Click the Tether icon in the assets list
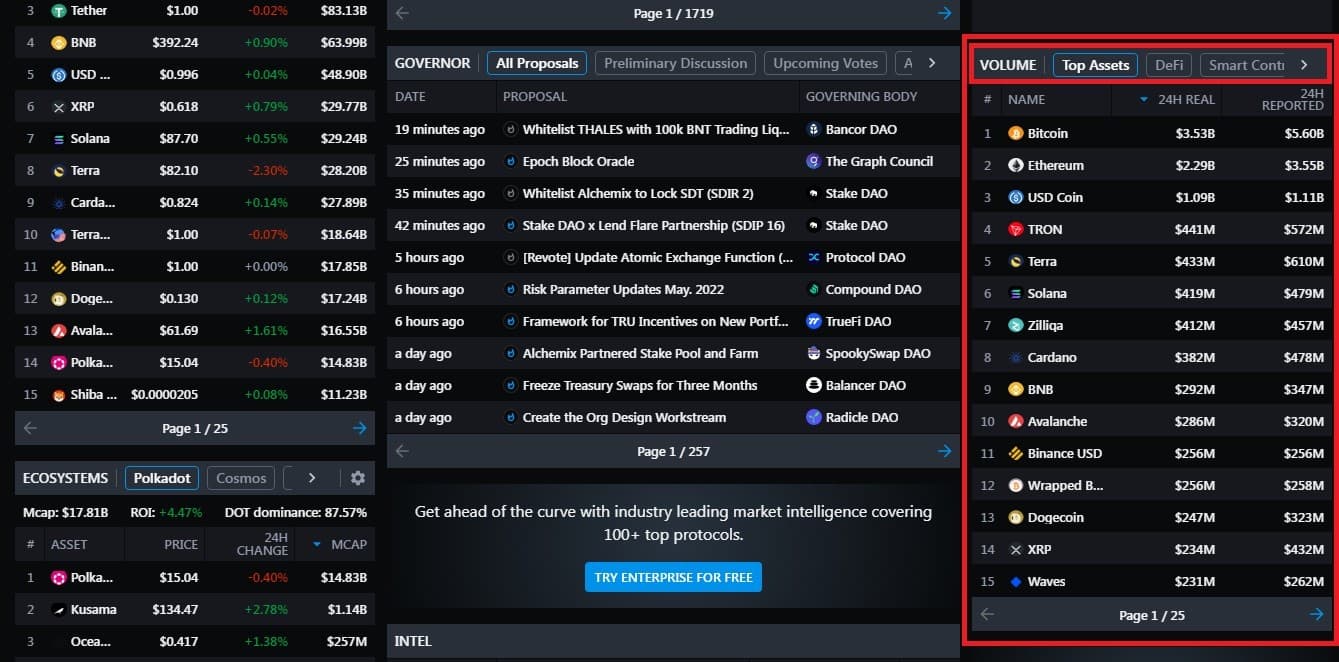 click(x=59, y=11)
